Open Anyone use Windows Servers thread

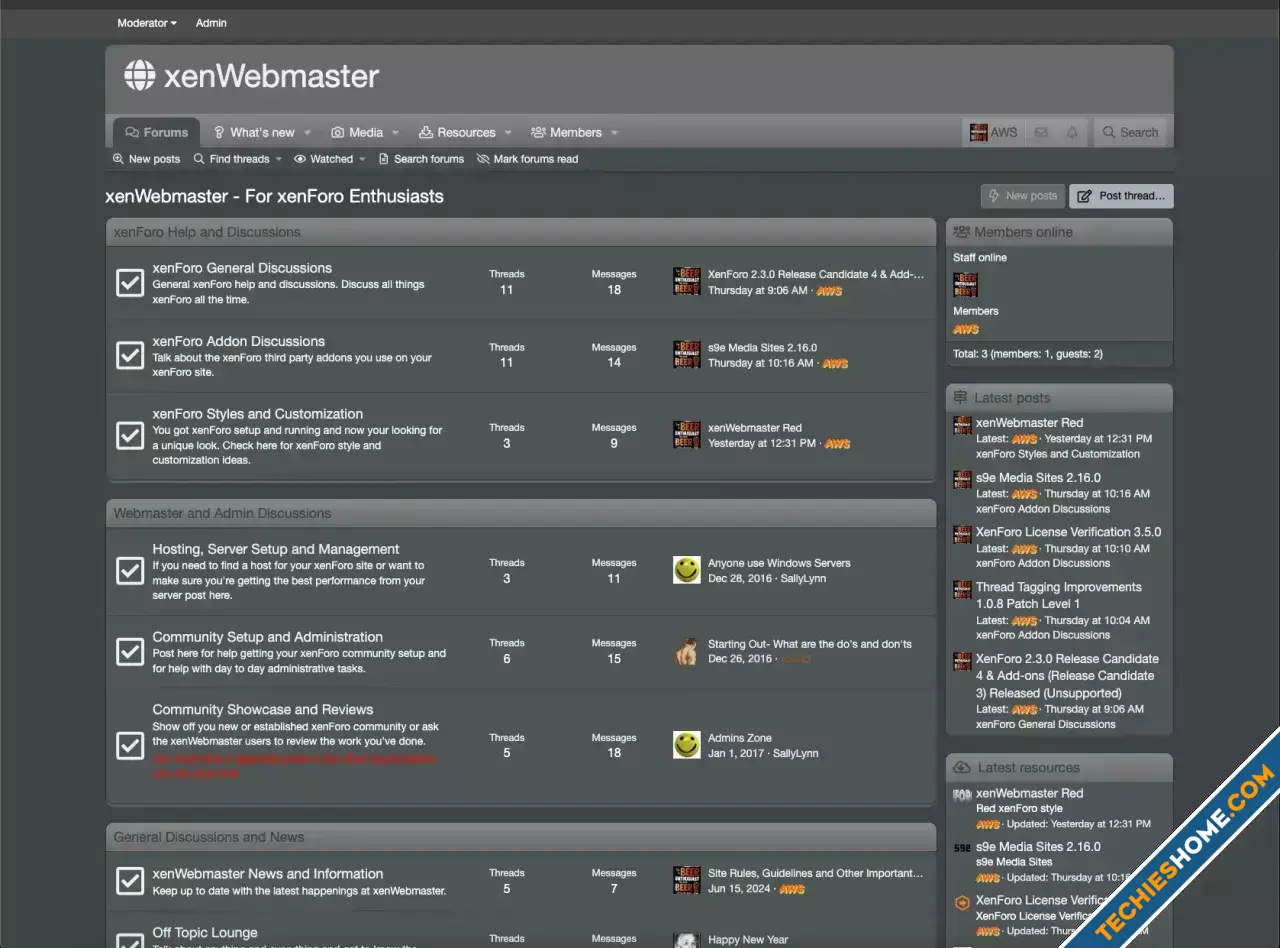point(779,563)
